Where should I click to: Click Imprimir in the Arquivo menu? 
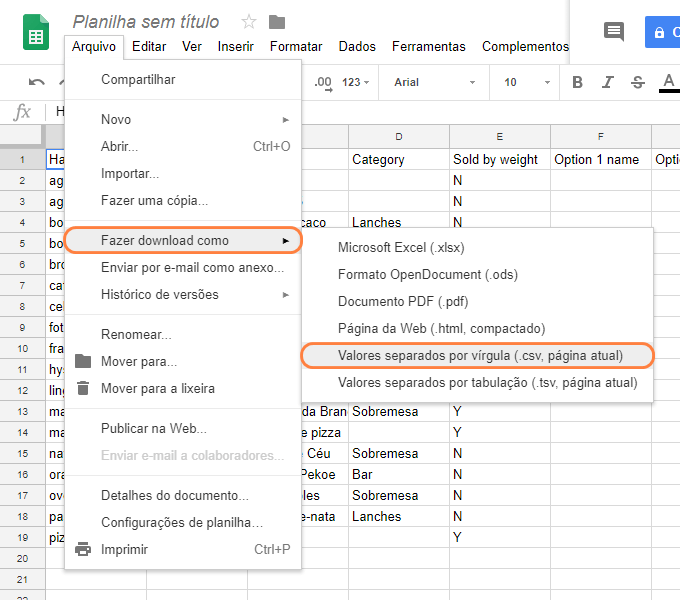point(124,549)
